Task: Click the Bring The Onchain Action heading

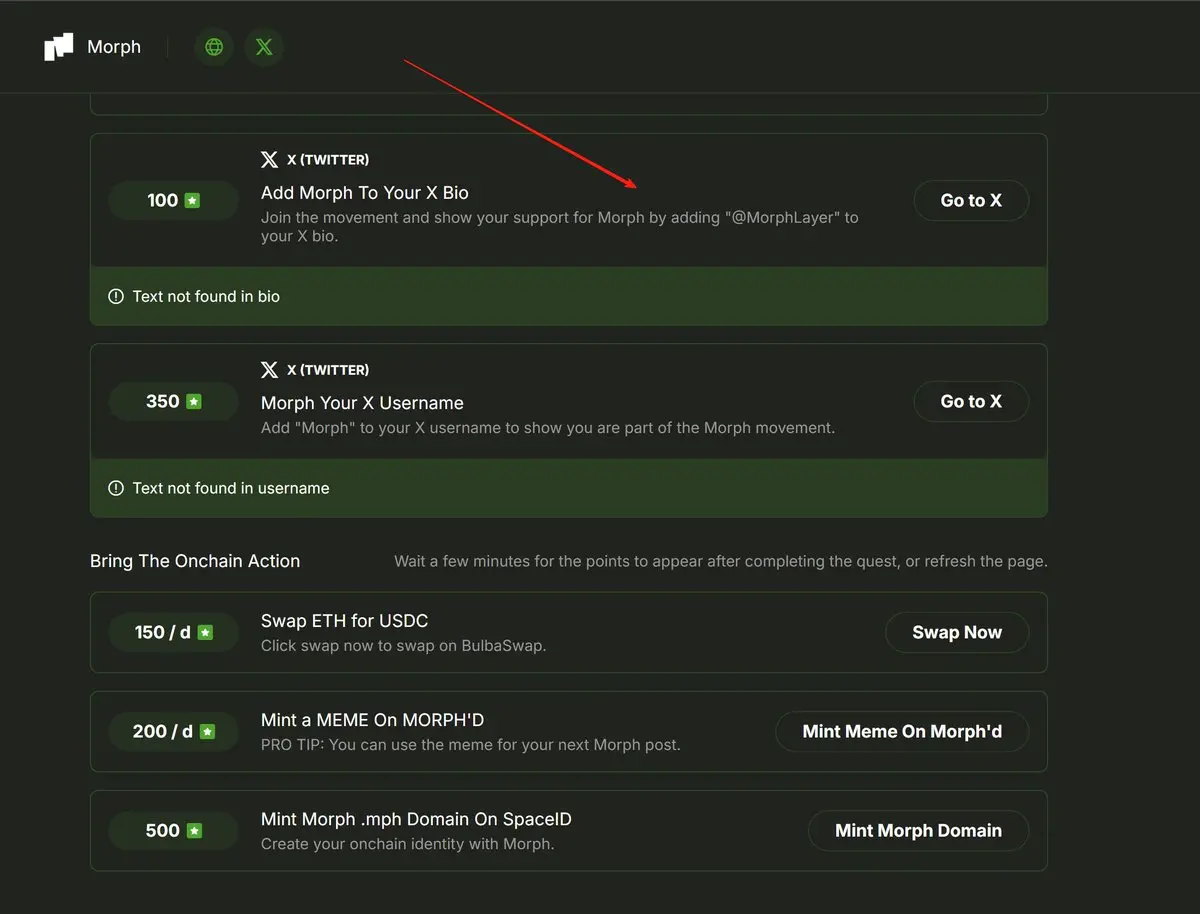Action: click(x=195, y=561)
